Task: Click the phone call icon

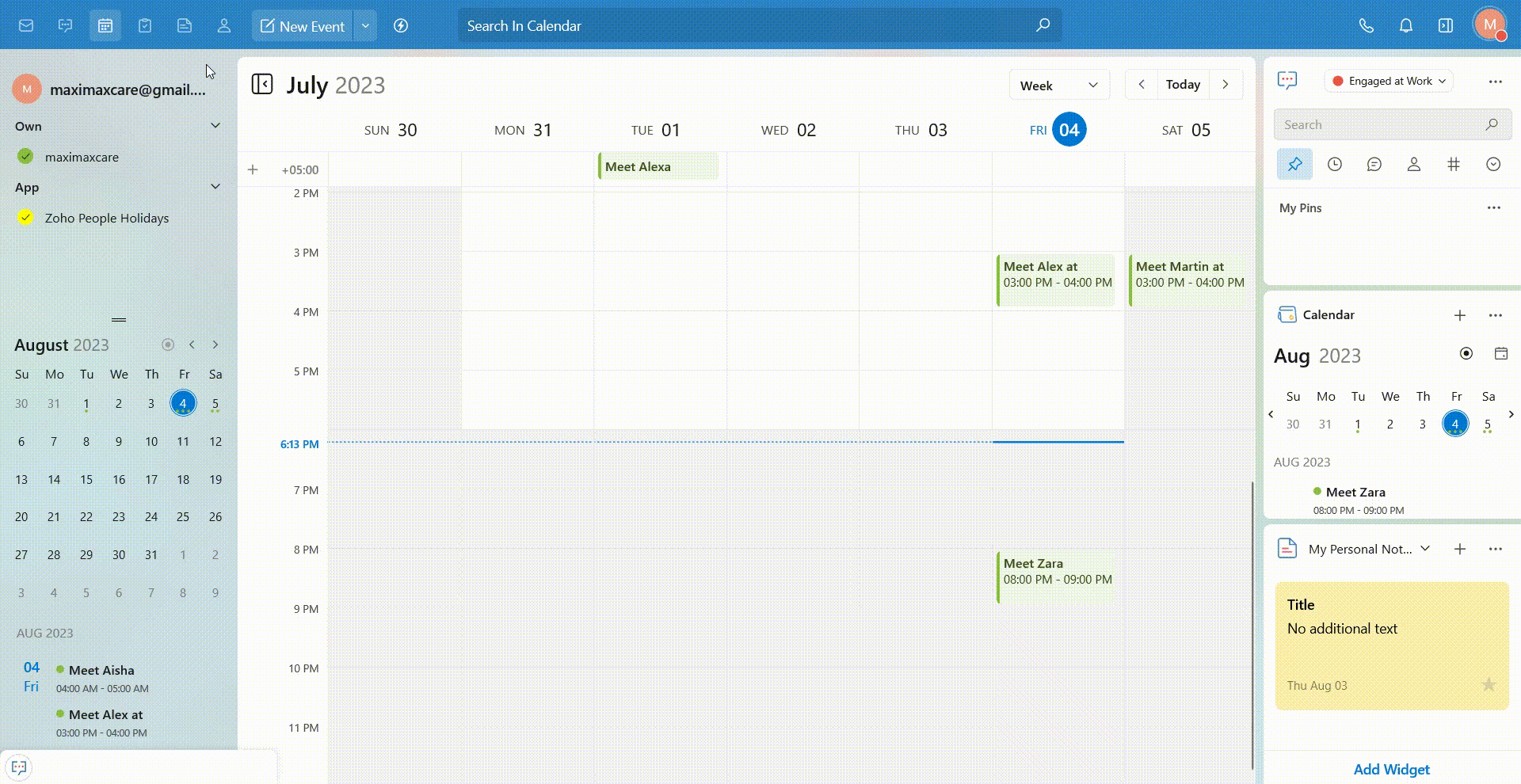Action: [x=1367, y=25]
